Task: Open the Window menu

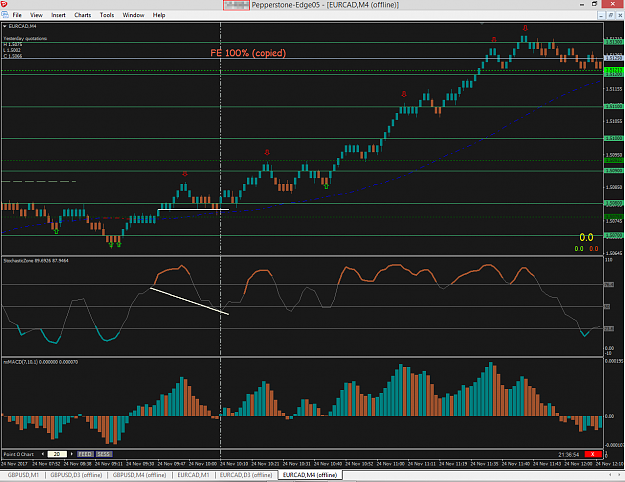Action: click(133, 15)
